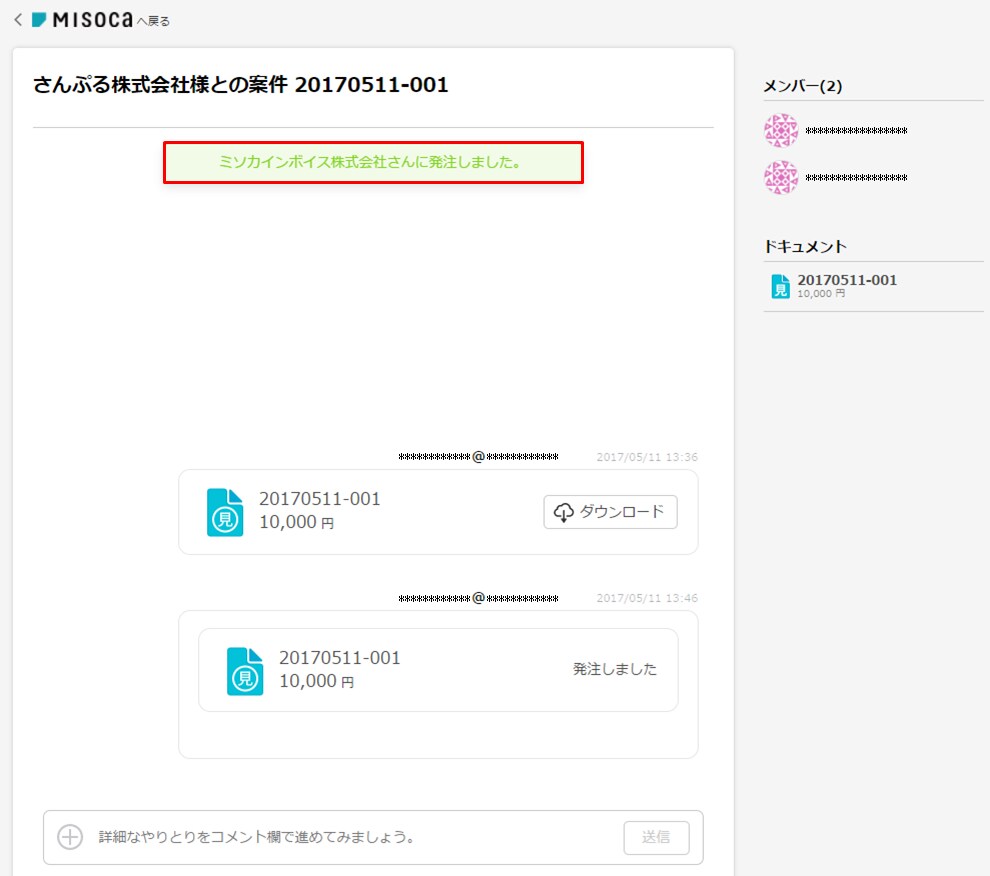
Task: Click the sender email above the 13:36 message
Action: pos(478,457)
